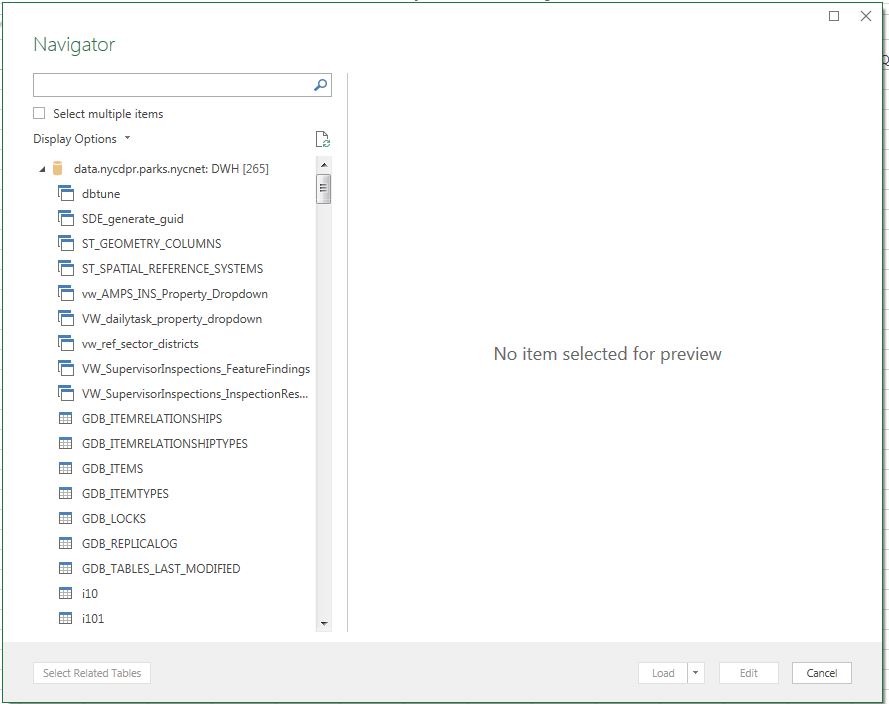Click the Edit button
Image resolution: width=889 pixels, height=704 pixels.
(x=748, y=673)
